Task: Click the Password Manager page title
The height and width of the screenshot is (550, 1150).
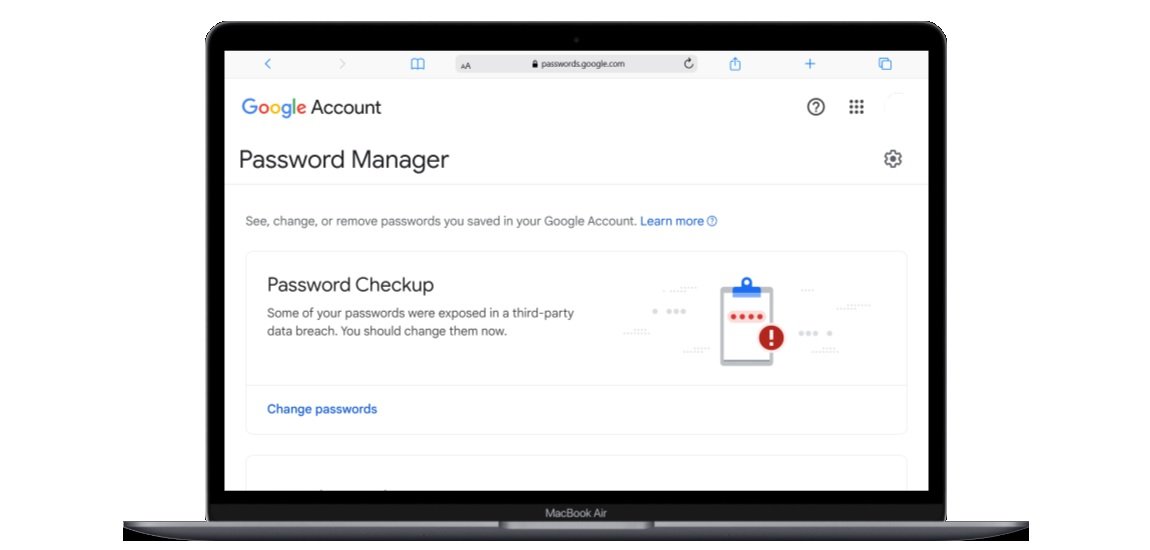Action: pos(344,160)
